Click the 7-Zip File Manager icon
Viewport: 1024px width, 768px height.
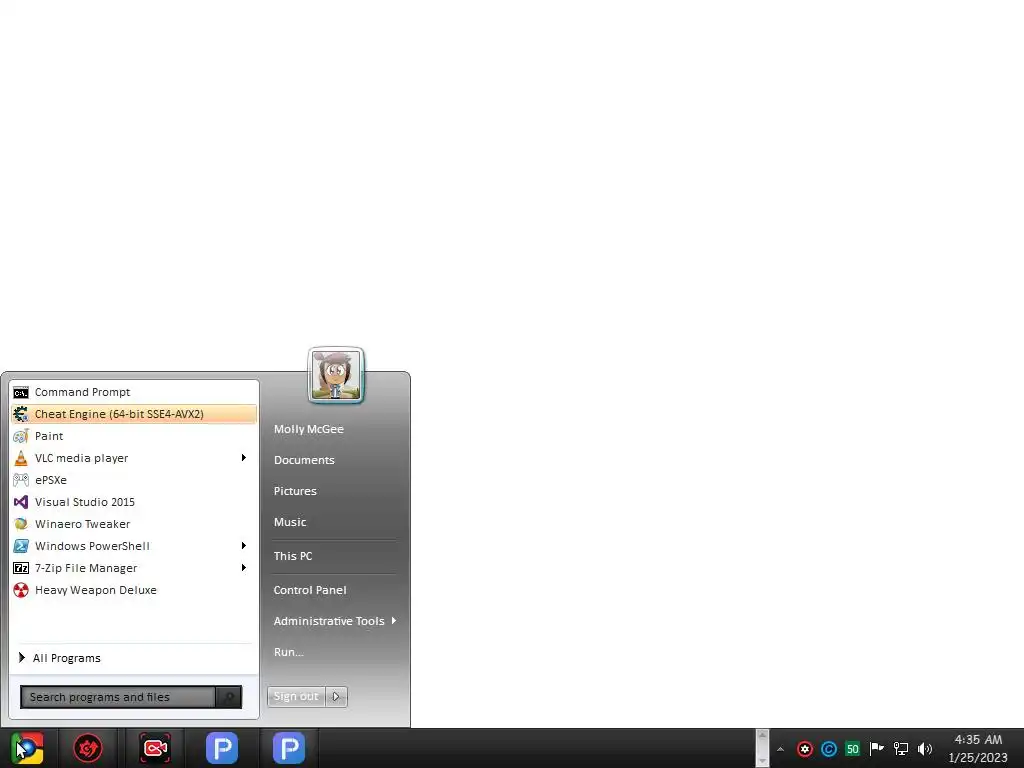[21, 568]
